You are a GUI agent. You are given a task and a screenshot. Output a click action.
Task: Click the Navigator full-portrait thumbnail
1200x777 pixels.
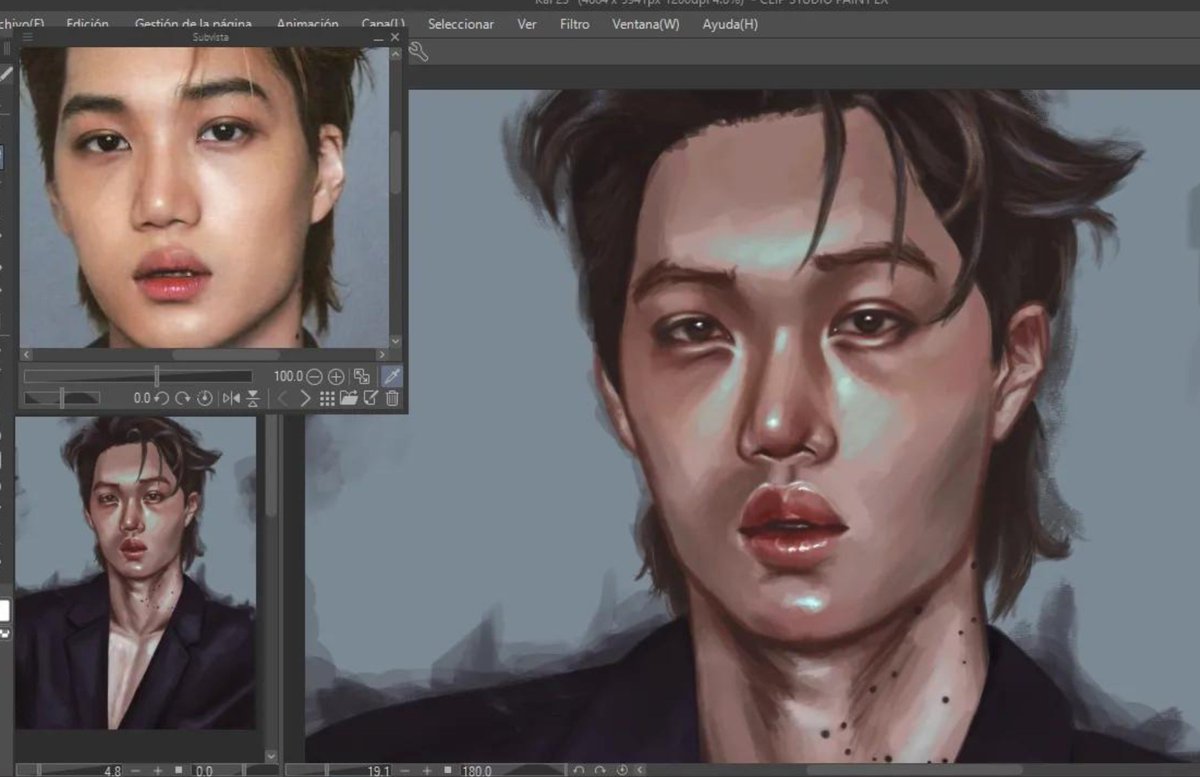tap(135, 573)
